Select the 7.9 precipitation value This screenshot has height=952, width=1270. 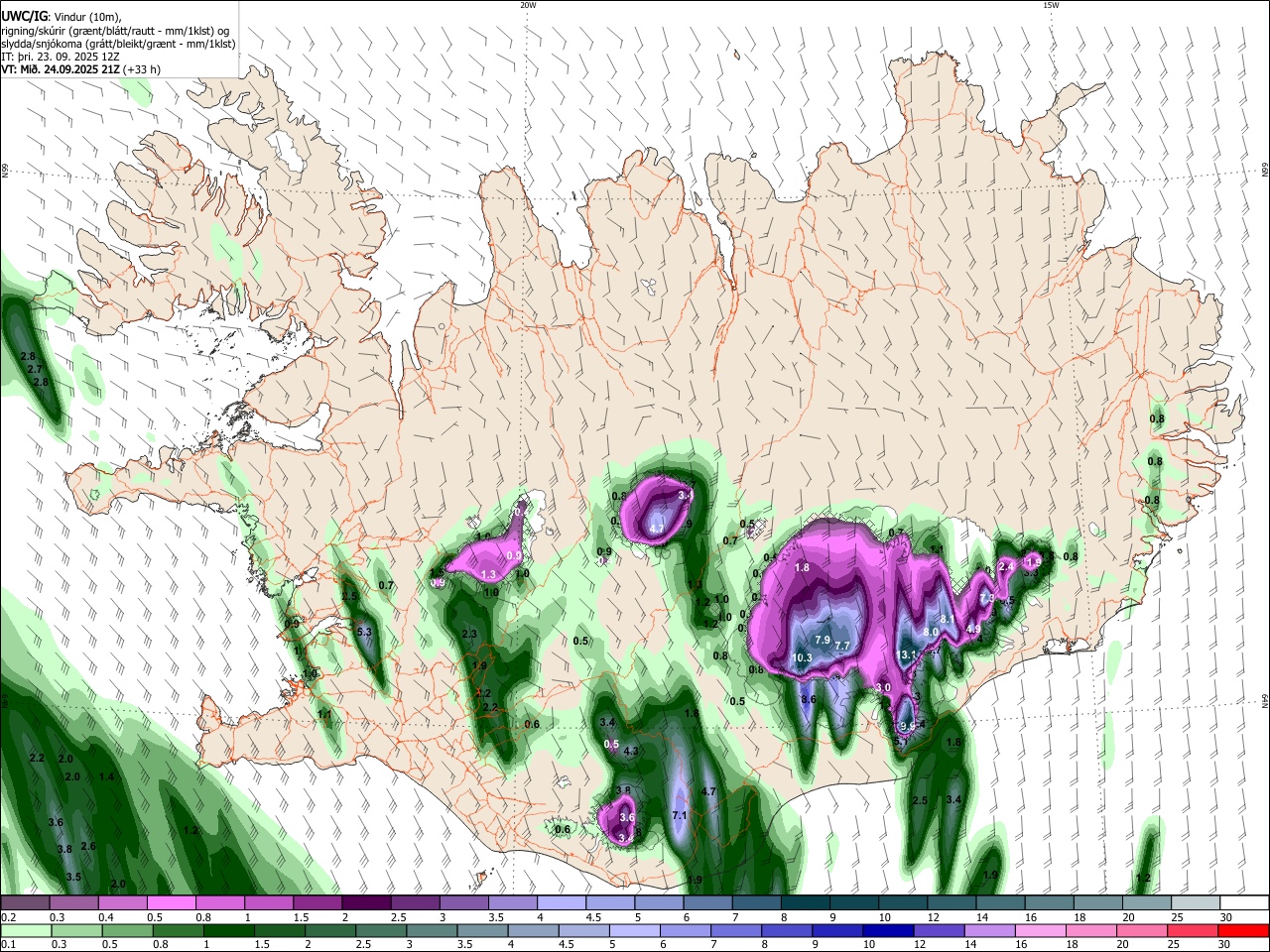point(823,641)
